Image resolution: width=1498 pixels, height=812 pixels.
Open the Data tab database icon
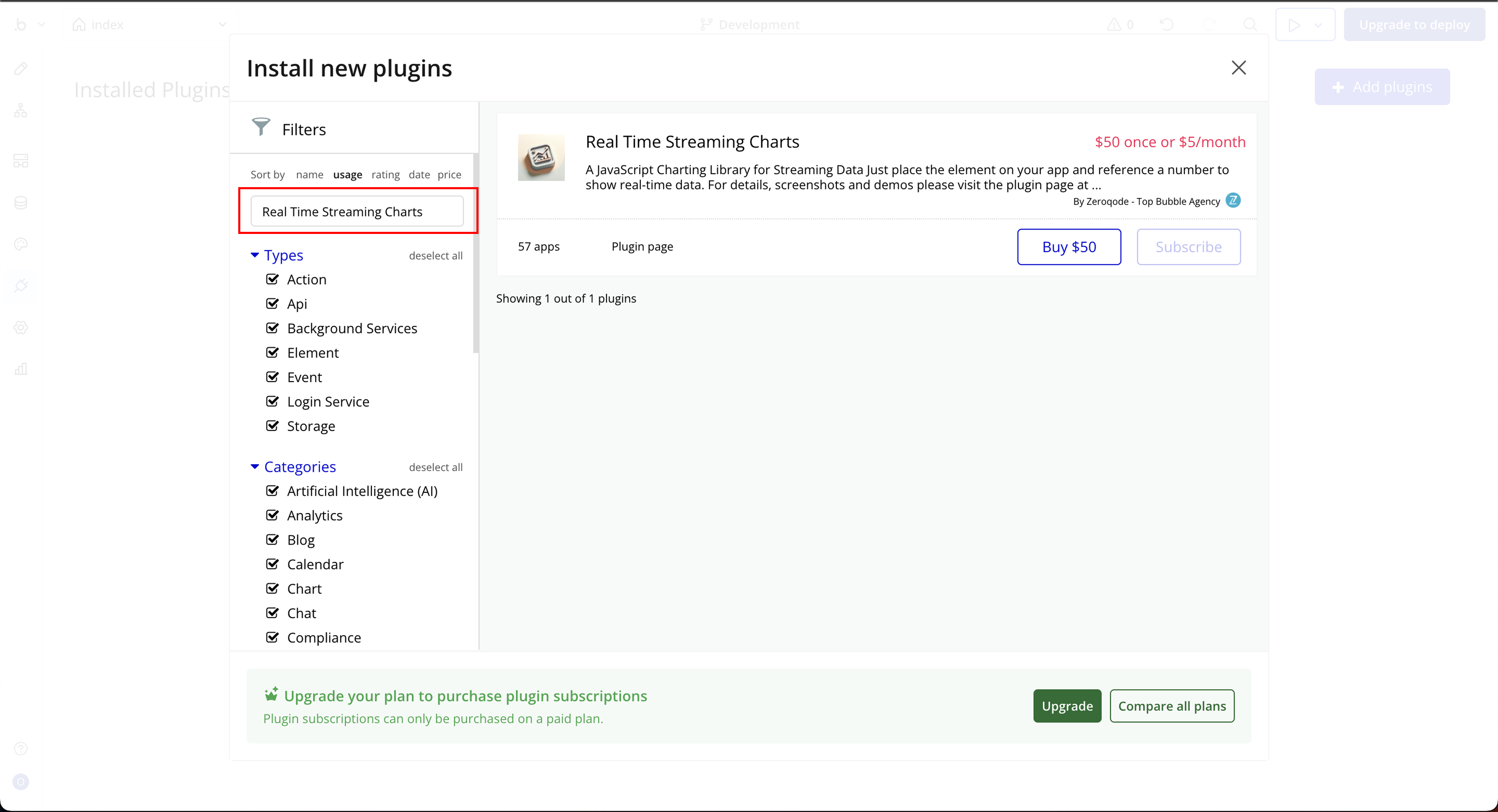[21, 202]
